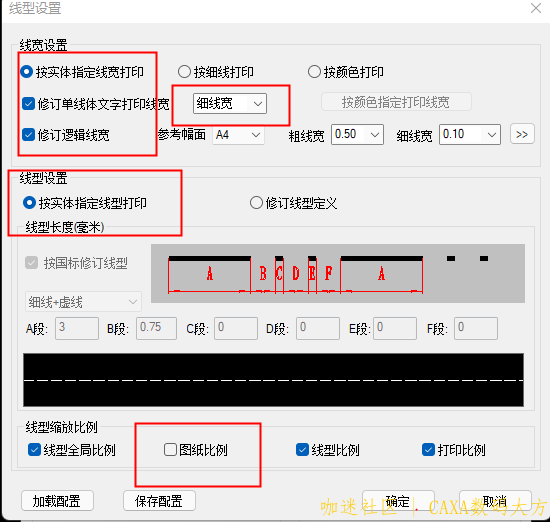The width and height of the screenshot is (550, 522).
Task: Confirm with 确定 button
Action: tap(398, 501)
